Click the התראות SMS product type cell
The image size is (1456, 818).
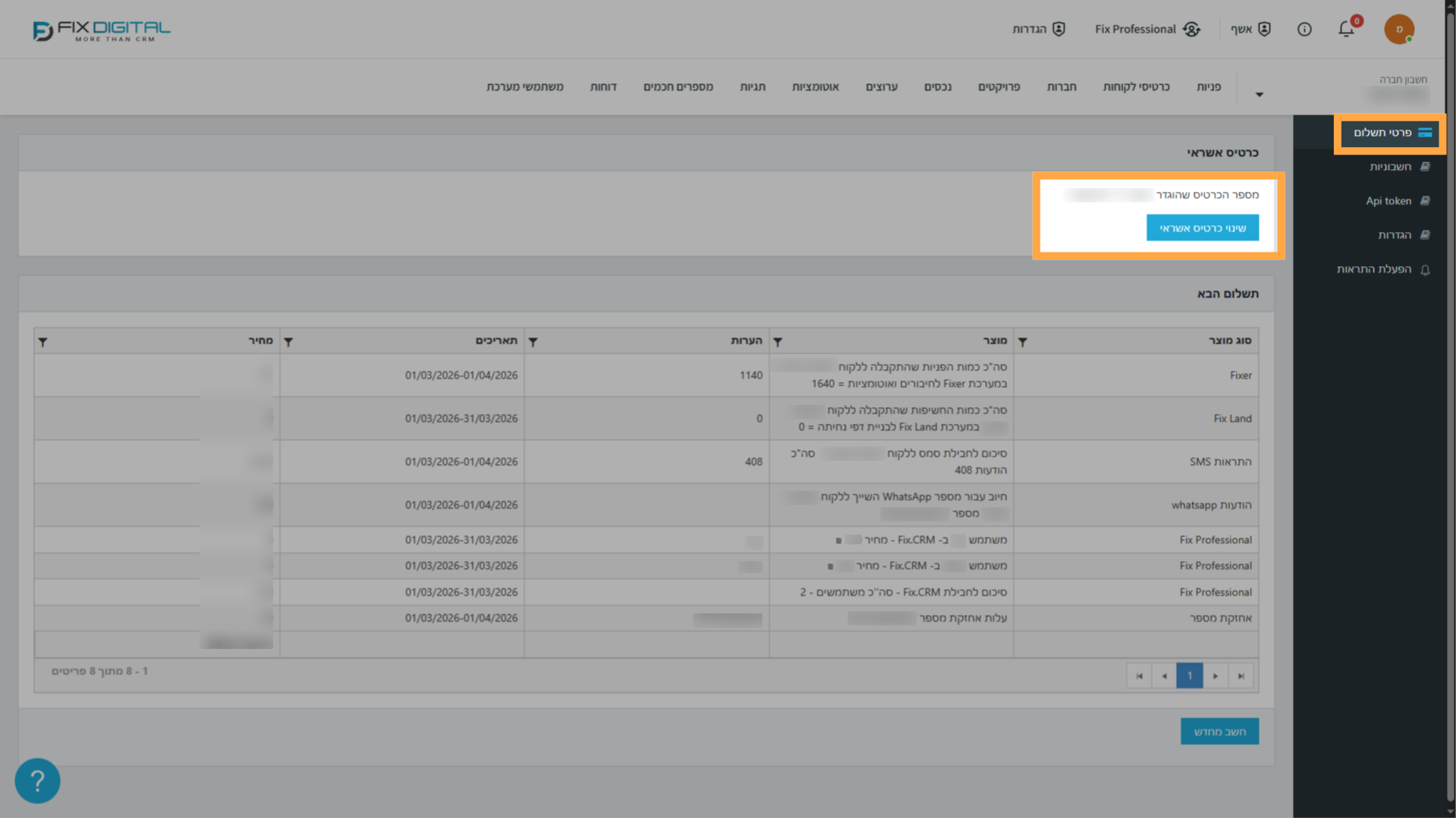(1136, 462)
